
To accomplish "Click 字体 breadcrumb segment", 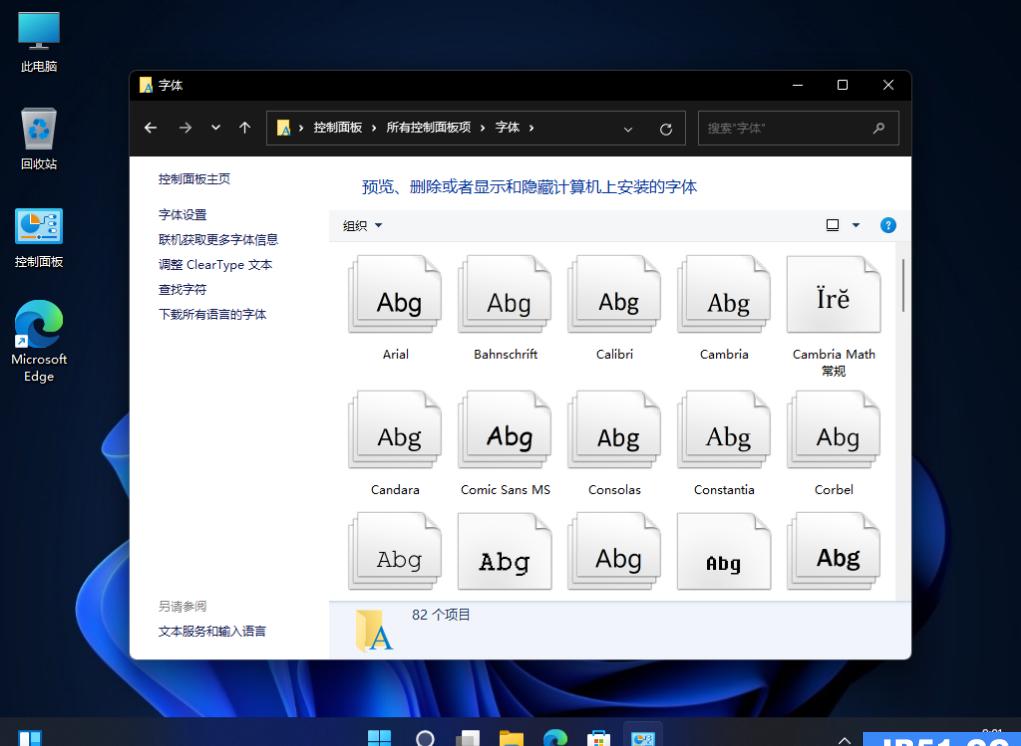I will click(507, 128).
